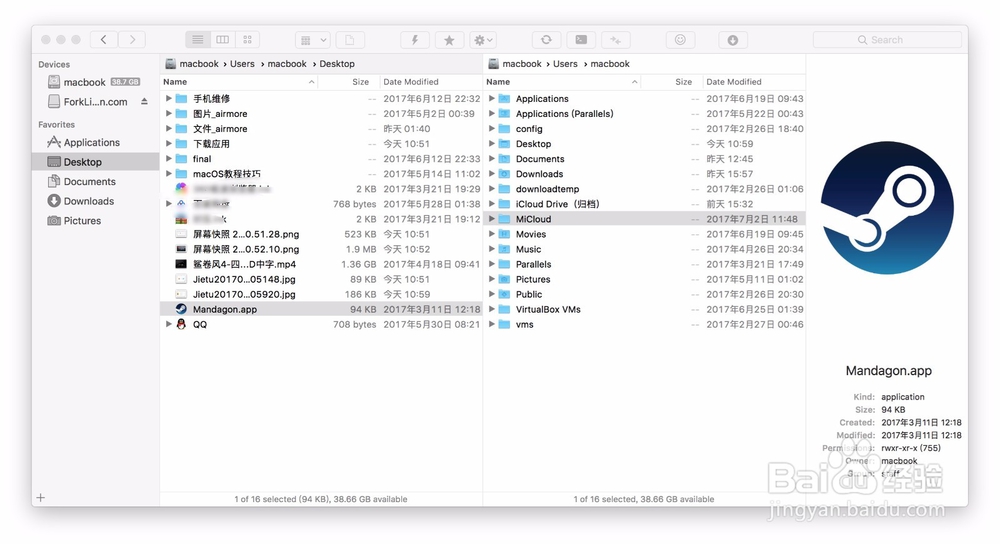This screenshot has width=1000, height=544.
Task: Go back with the left arrow button
Action: coord(103,40)
